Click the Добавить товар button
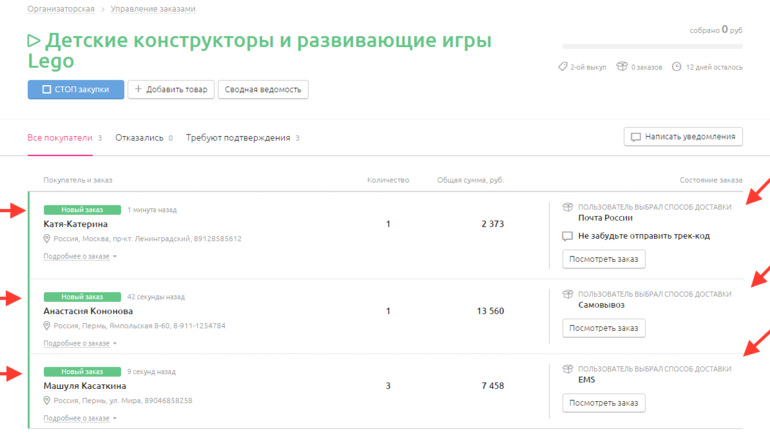 tap(170, 90)
